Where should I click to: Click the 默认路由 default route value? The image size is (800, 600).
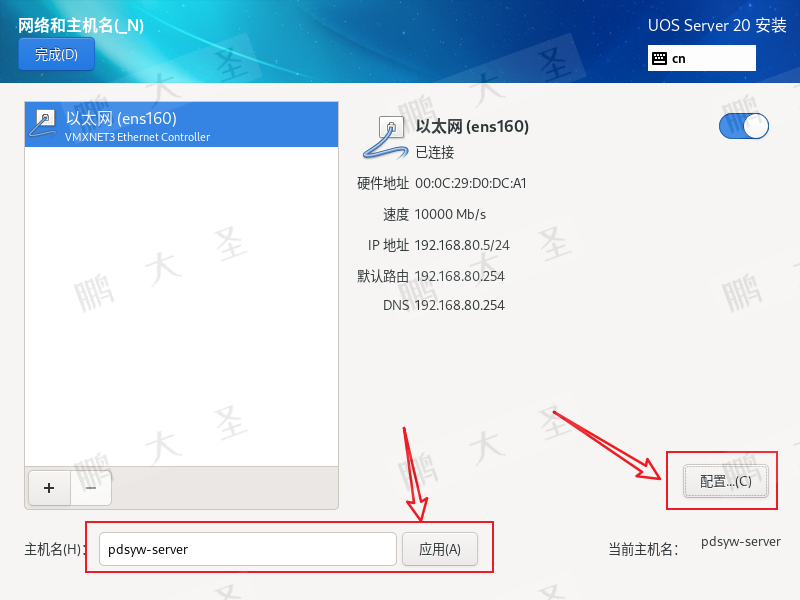(460, 276)
